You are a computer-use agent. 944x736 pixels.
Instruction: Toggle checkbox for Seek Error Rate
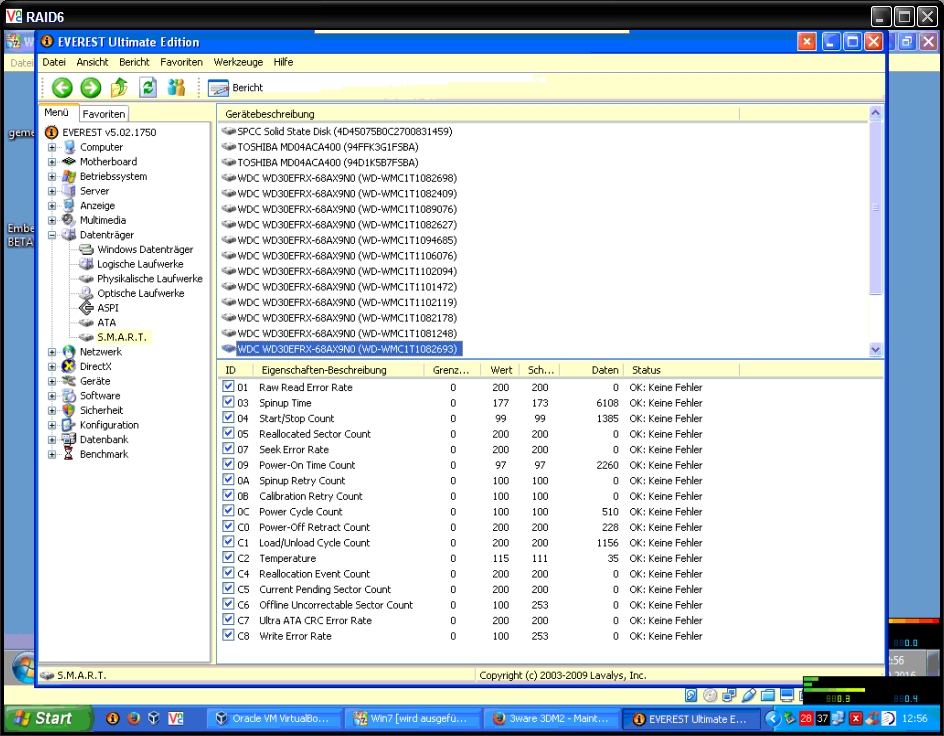click(x=228, y=449)
